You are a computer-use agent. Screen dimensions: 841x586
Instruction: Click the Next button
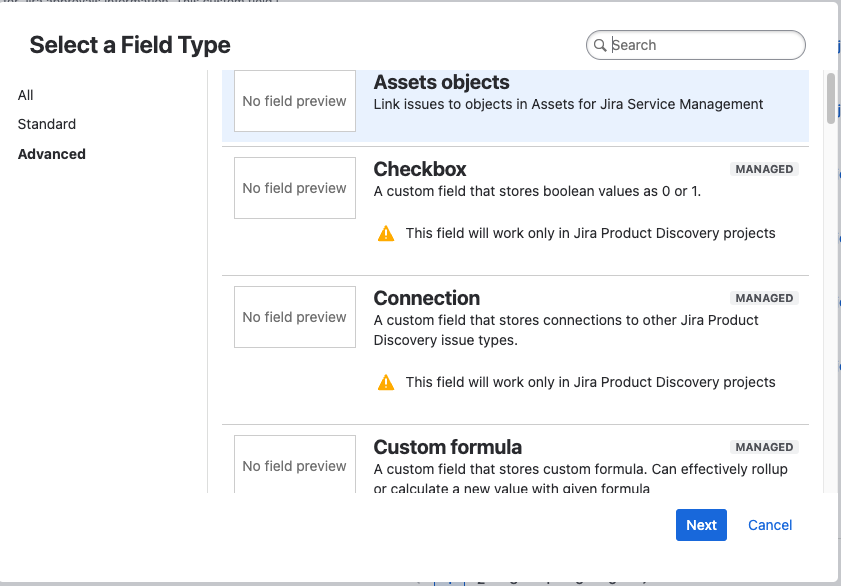(701, 525)
